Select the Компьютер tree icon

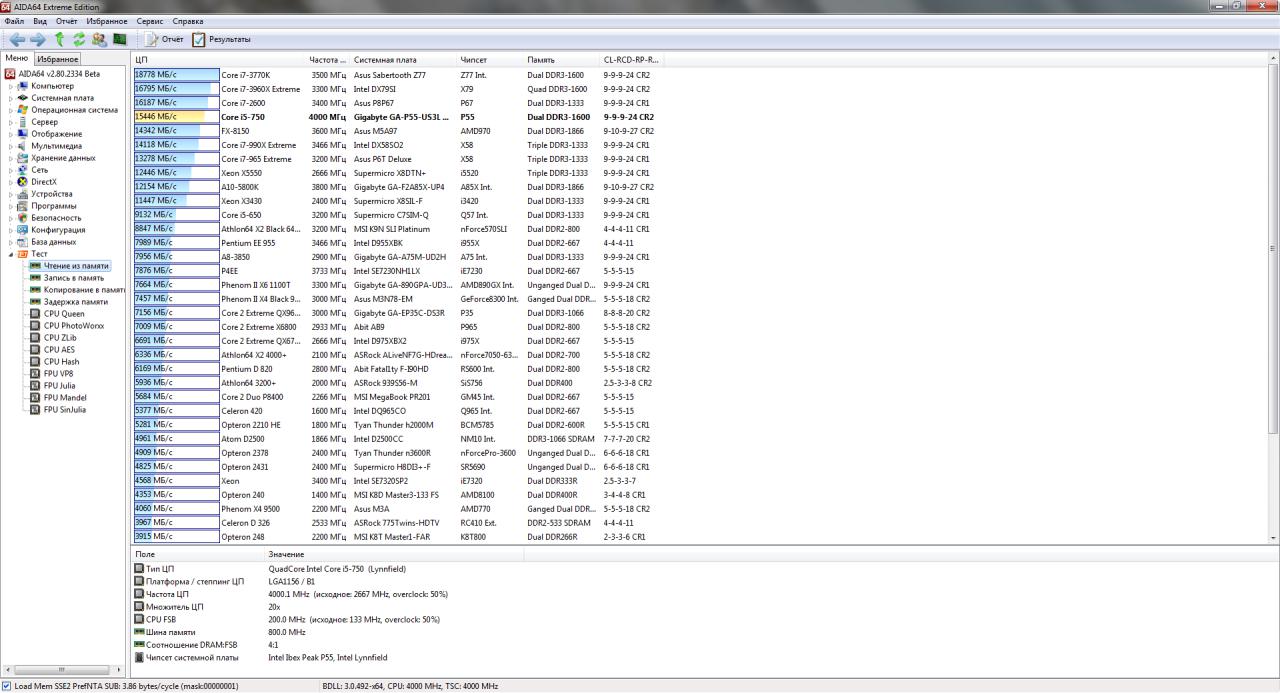[x=23, y=86]
